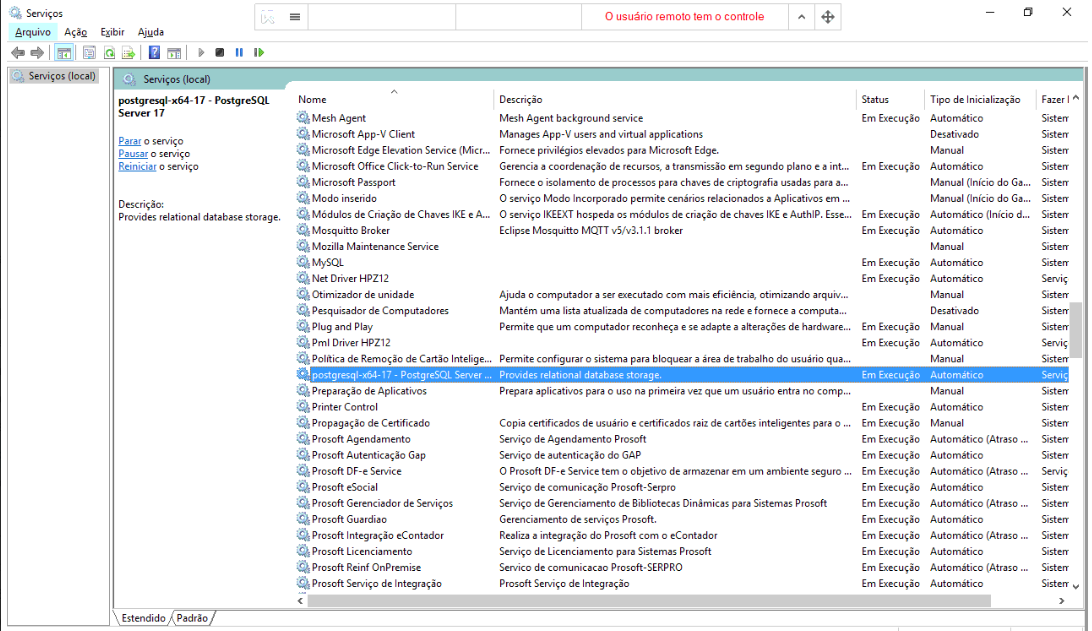Click the Export List toolbar icon

click(128, 52)
